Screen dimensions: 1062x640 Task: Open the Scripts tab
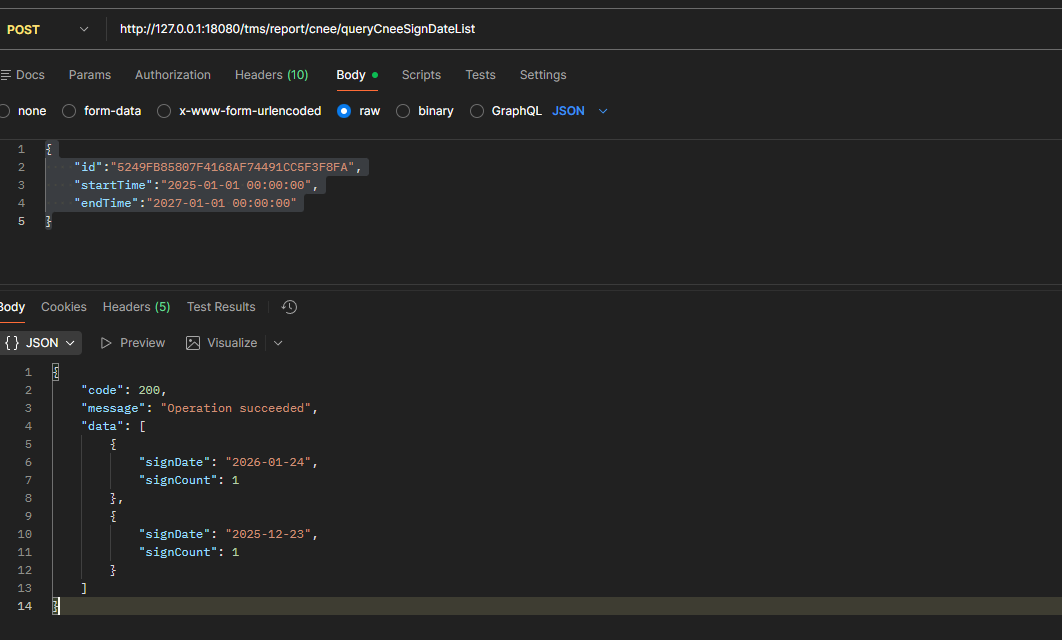pyautogui.click(x=421, y=75)
